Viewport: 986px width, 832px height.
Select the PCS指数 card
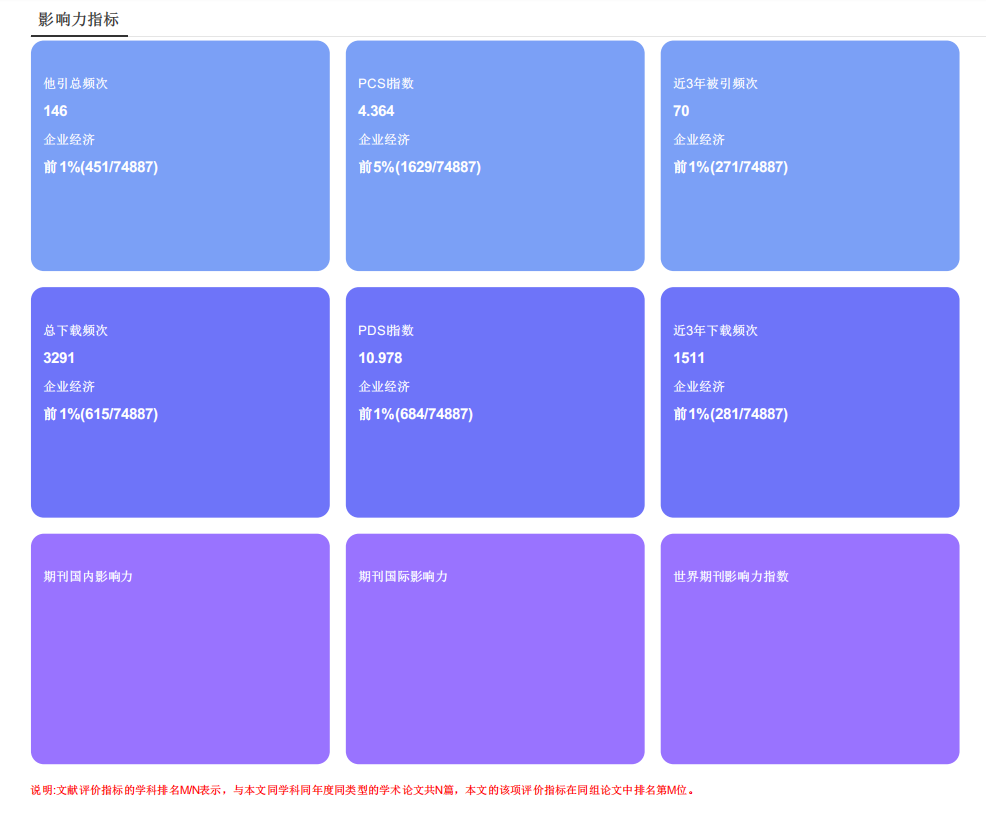pyautogui.click(x=495, y=155)
